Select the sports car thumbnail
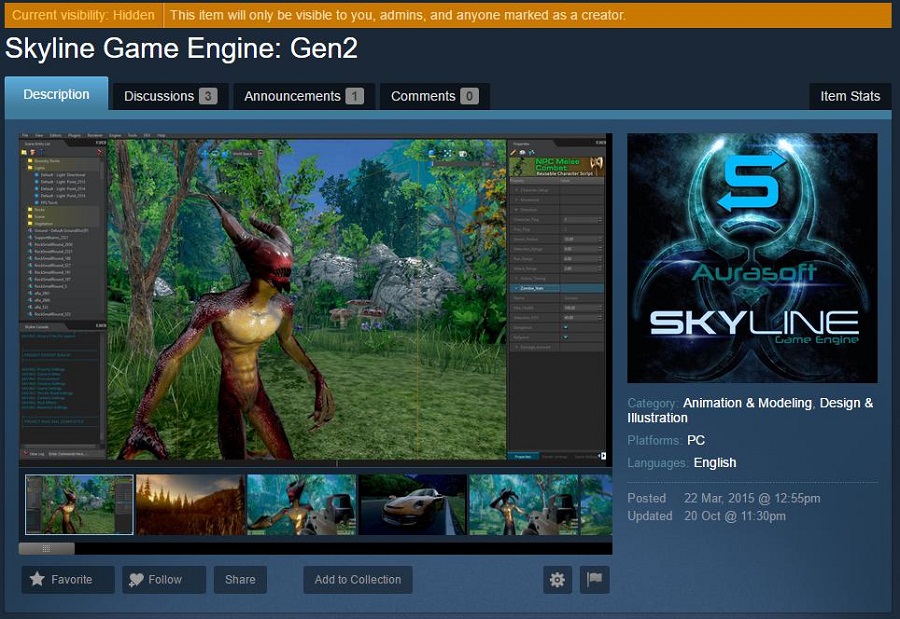Screen dimensions: 900x619 pos(413,504)
